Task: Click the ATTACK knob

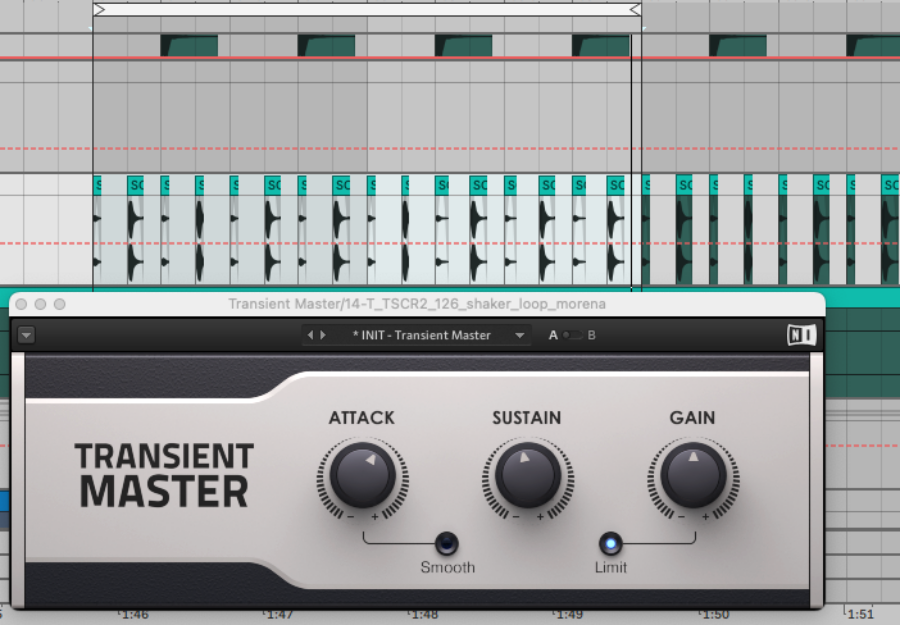Action: coord(363,476)
